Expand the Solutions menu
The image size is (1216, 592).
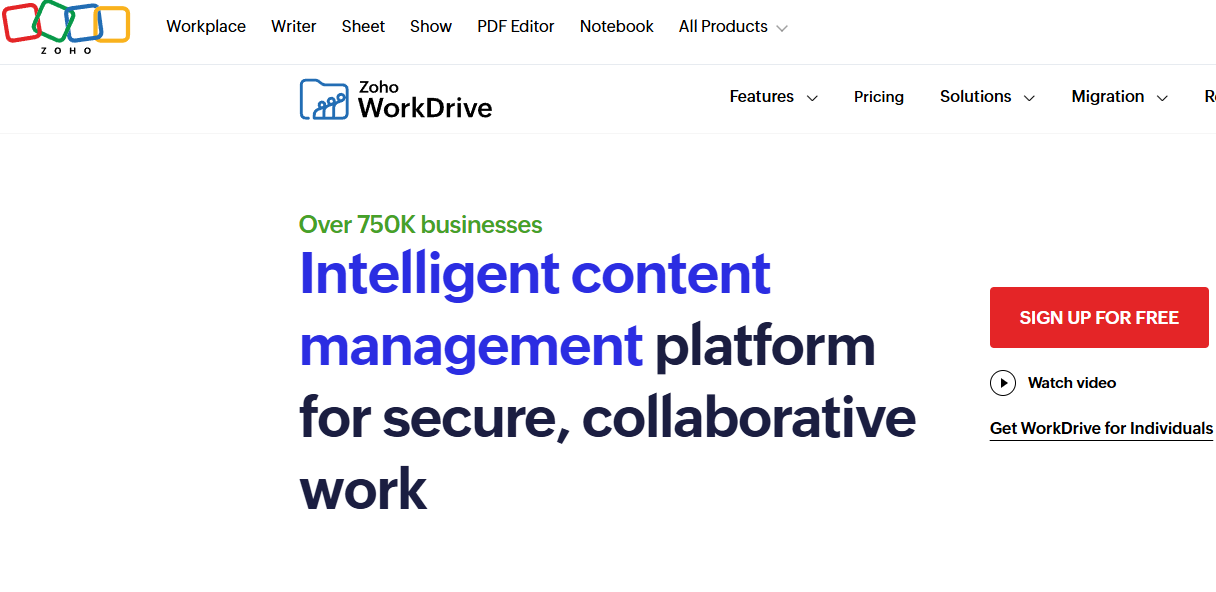987,97
